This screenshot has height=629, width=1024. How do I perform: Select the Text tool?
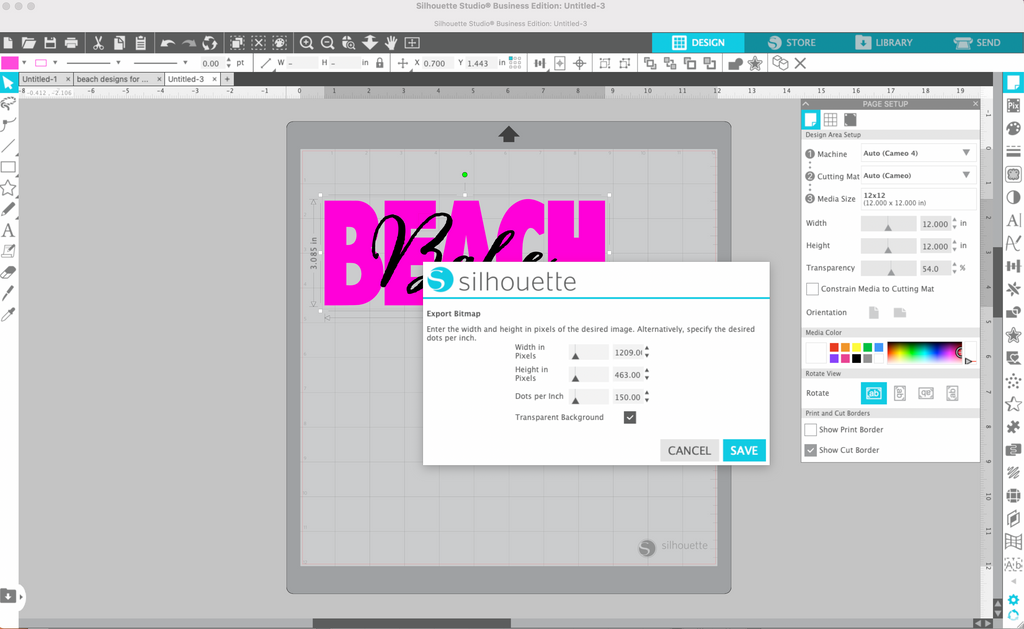(8, 230)
